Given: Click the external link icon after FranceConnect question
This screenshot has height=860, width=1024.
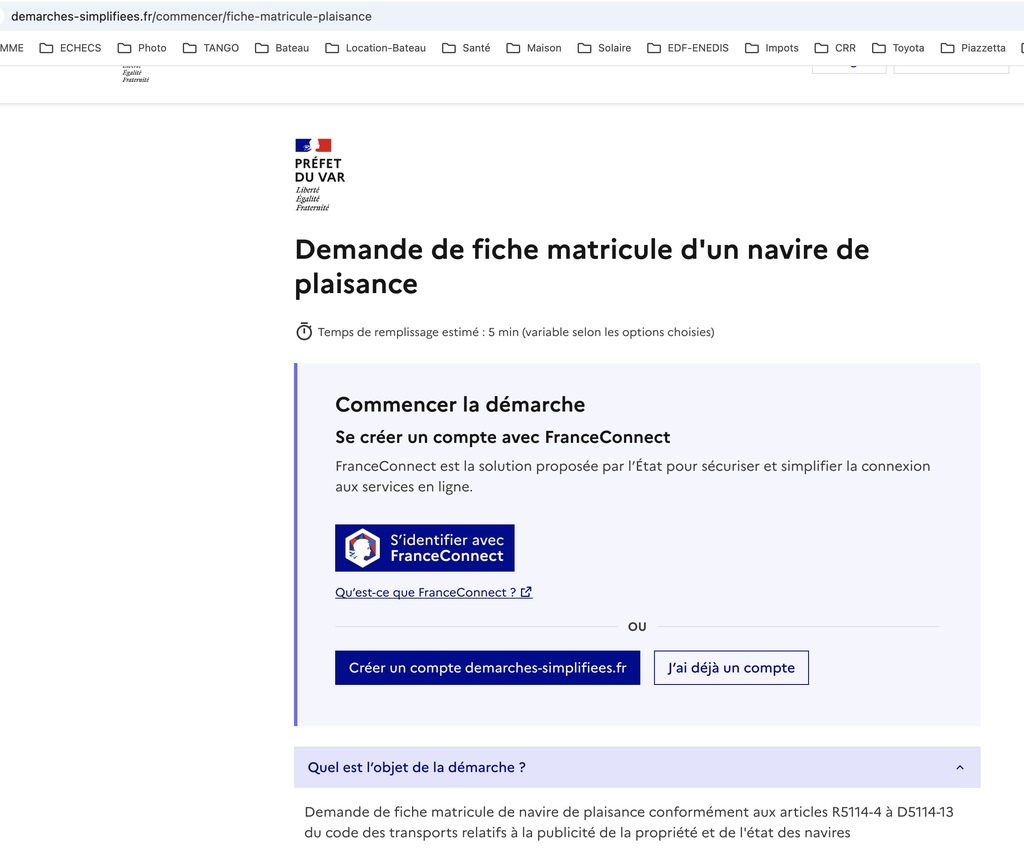Looking at the screenshot, I should point(526,592).
